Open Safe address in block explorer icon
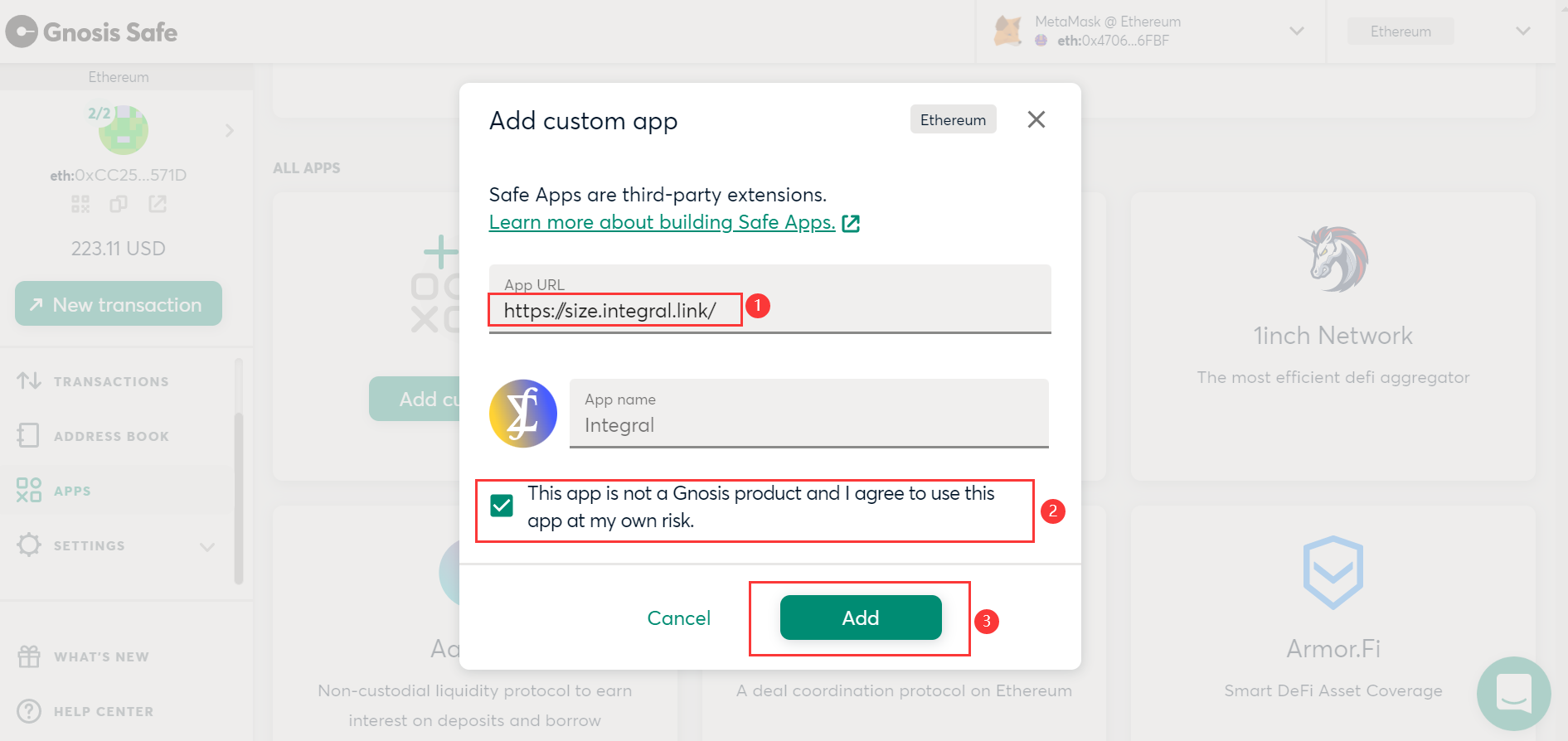The width and height of the screenshot is (1568, 741). (x=158, y=204)
